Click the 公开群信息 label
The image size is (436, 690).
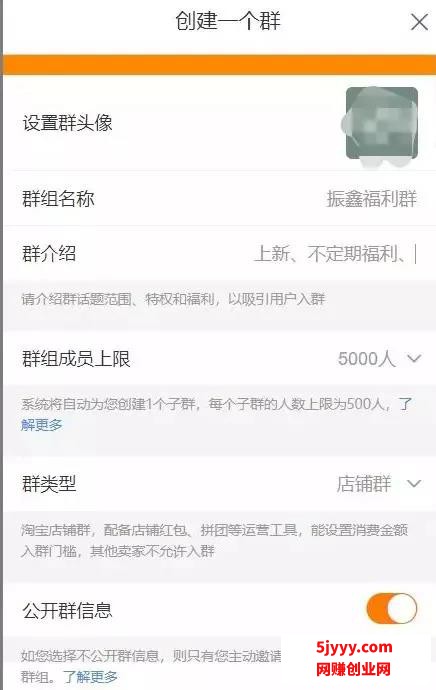coord(67,610)
